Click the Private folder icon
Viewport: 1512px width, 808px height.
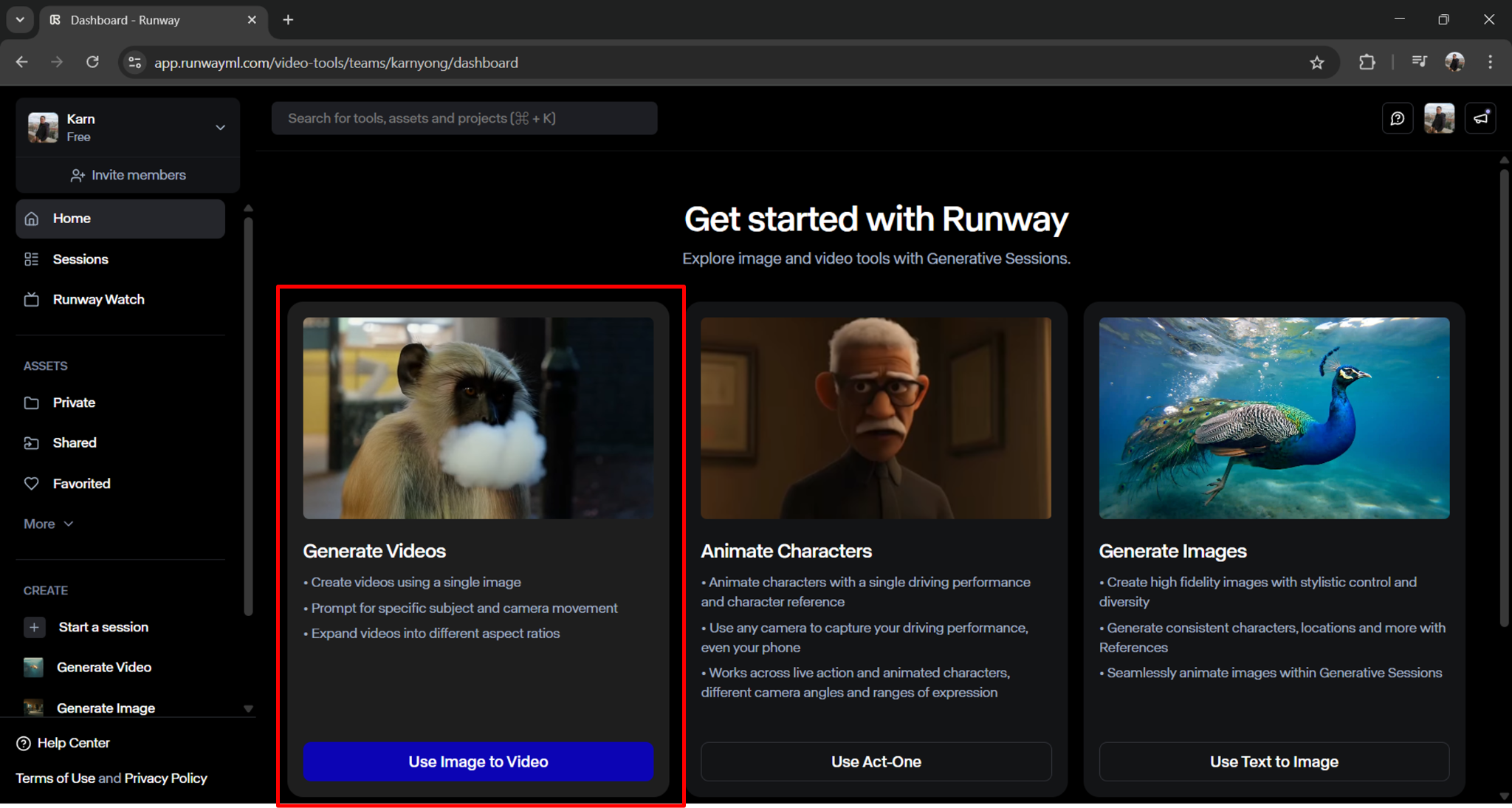coord(32,403)
